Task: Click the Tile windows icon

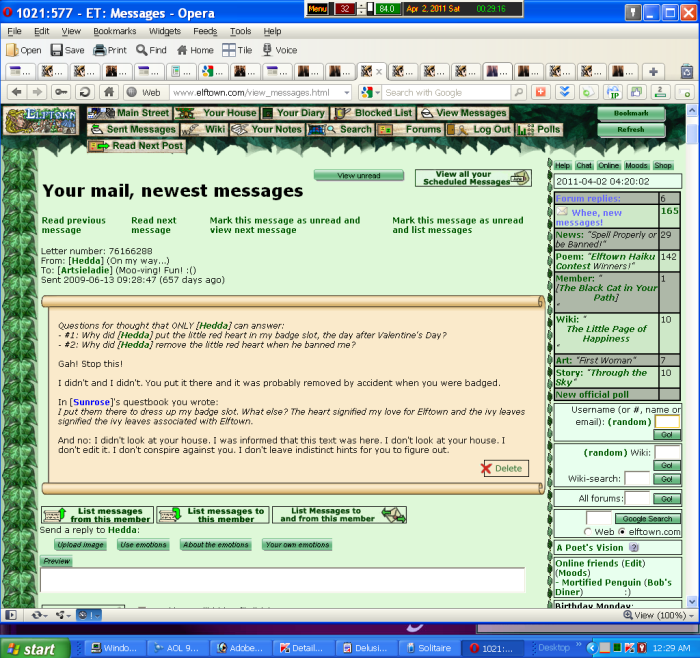Action: click(x=237, y=50)
